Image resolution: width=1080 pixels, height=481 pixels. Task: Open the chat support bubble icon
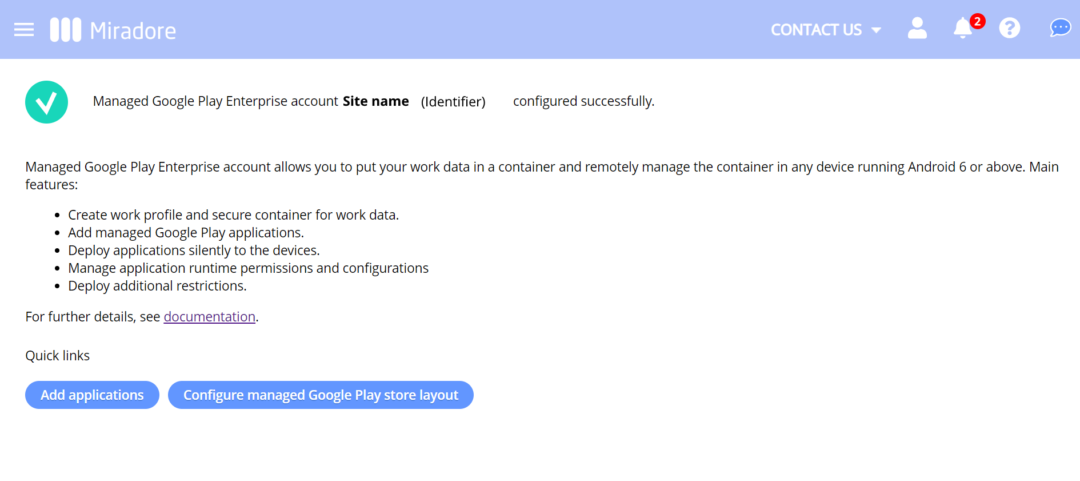(1059, 28)
